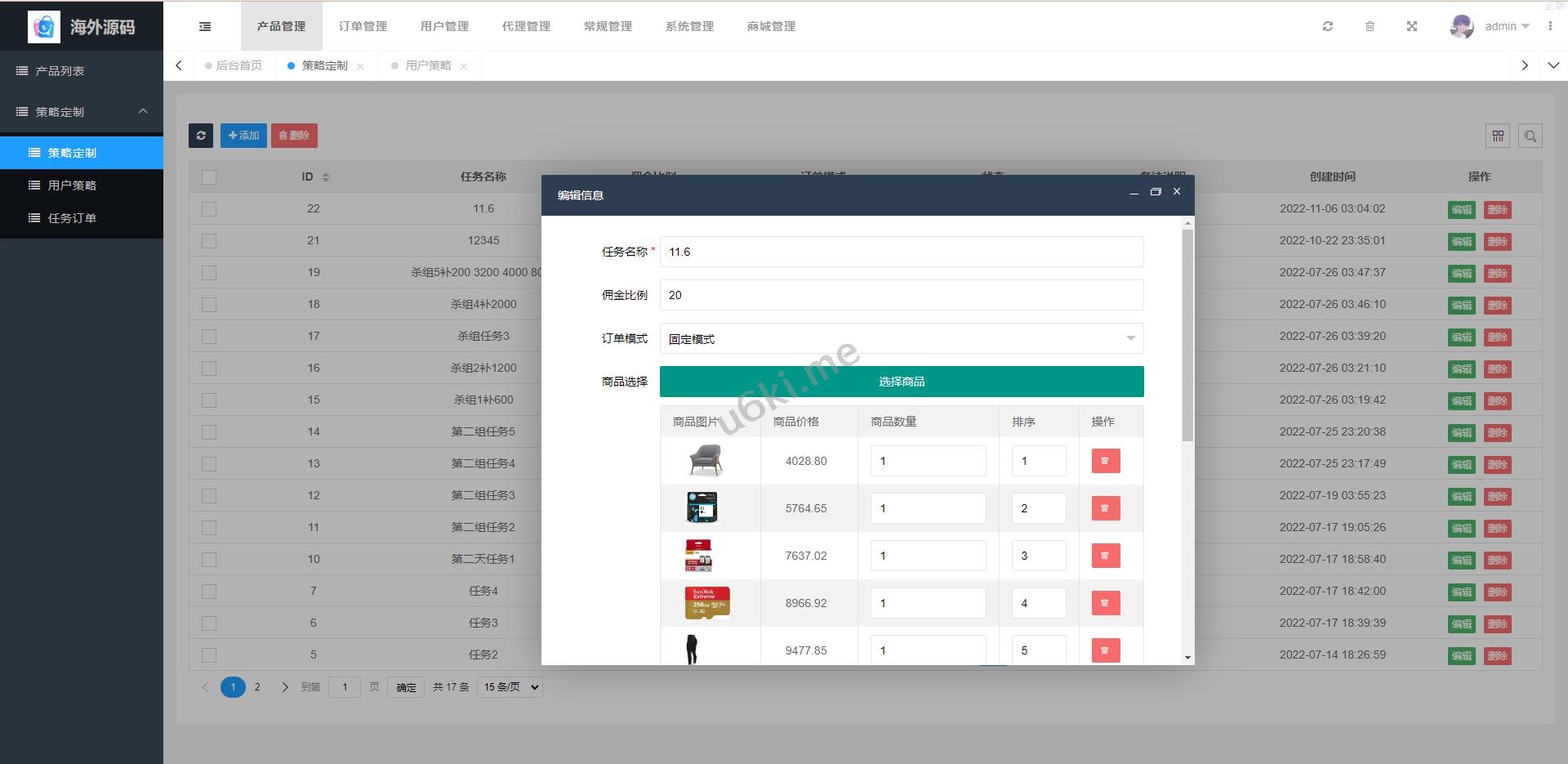Click the refresh icon in top header
Screen dimensions: 1568x764
[1328, 26]
